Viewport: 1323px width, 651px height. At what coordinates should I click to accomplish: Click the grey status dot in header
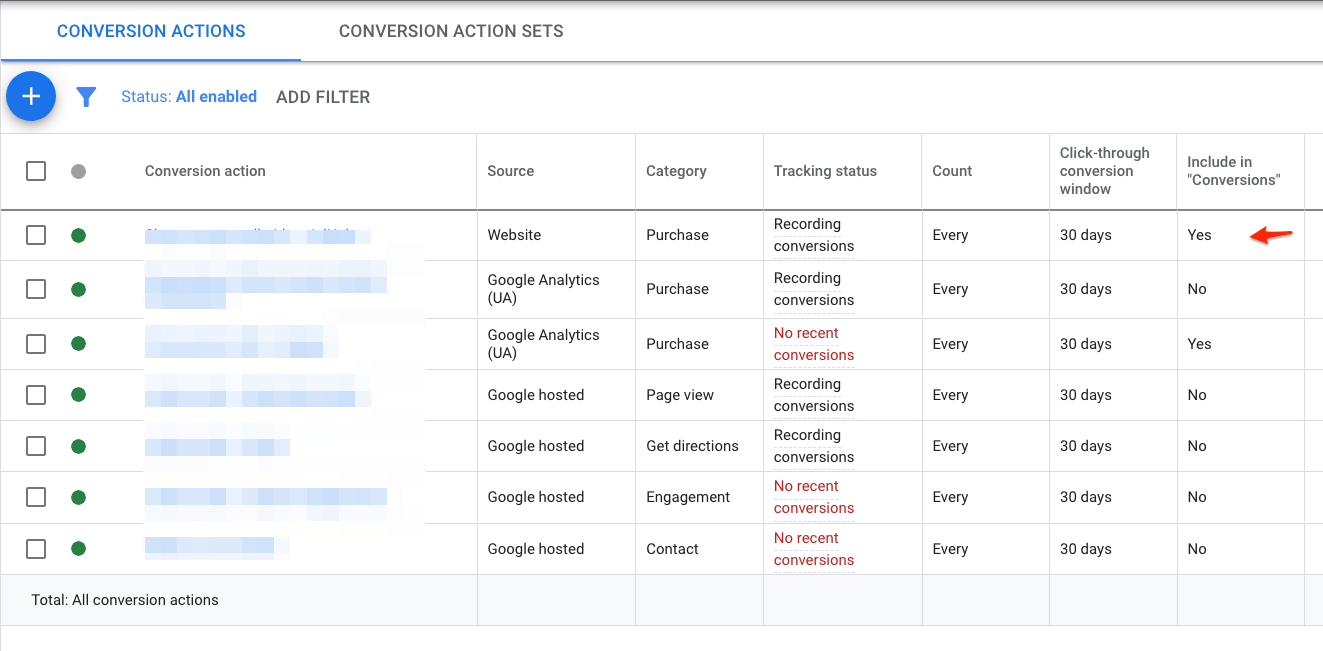point(79,171)
